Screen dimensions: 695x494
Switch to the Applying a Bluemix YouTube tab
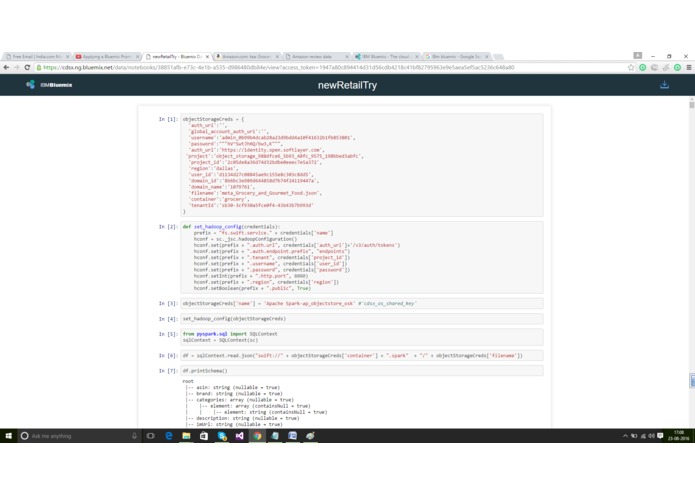(x=106, y=57)
